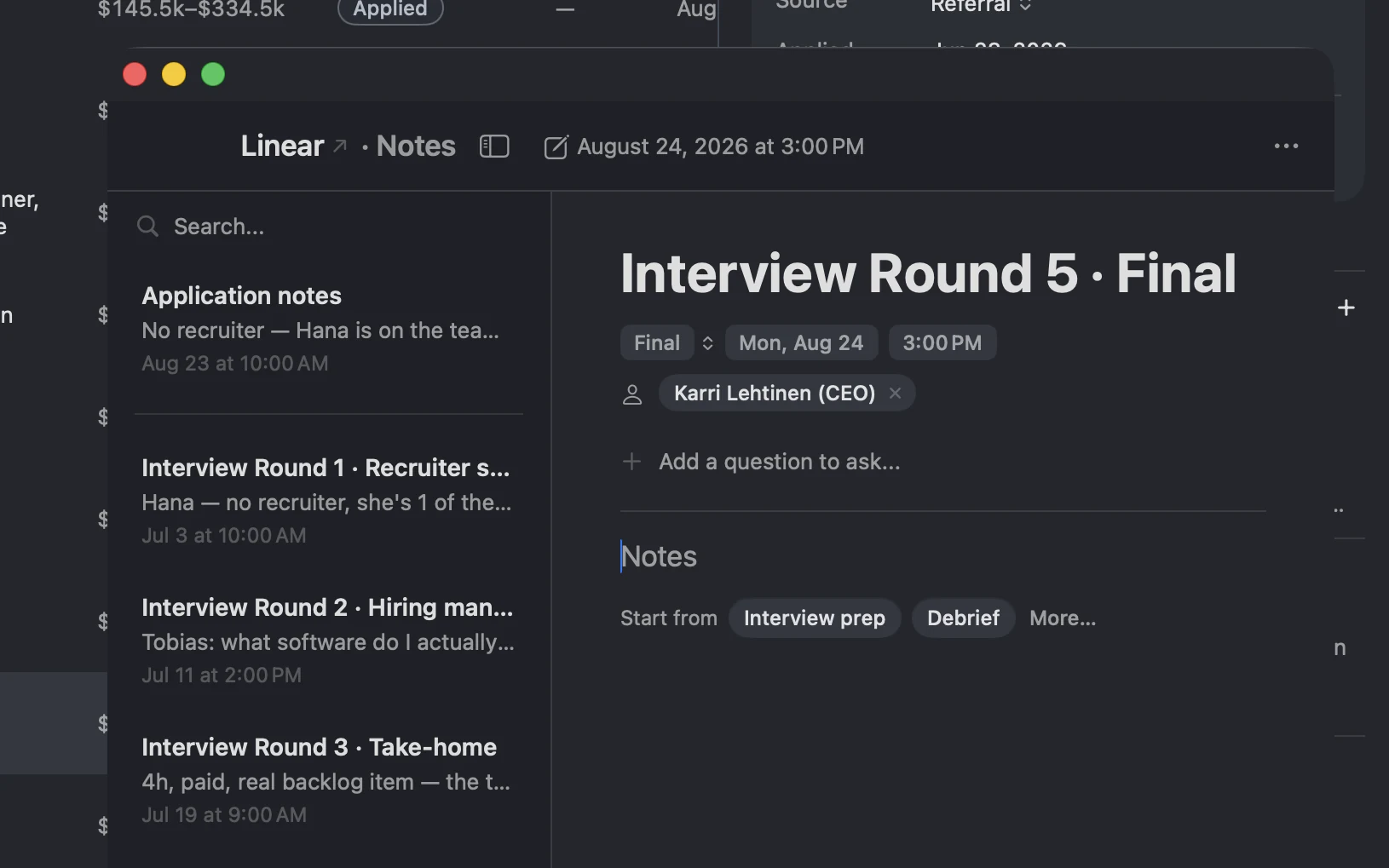Image resolution: width=1389 pixels, height=868 pixels.
Task: Start from Debrief template
Action: 963,618
